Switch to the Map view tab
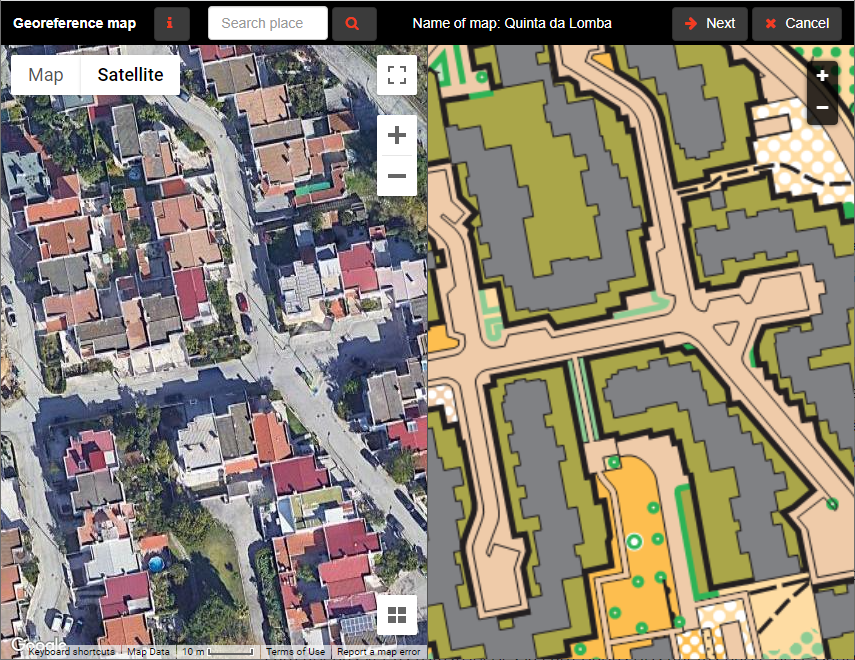 [x=46, y=75]
